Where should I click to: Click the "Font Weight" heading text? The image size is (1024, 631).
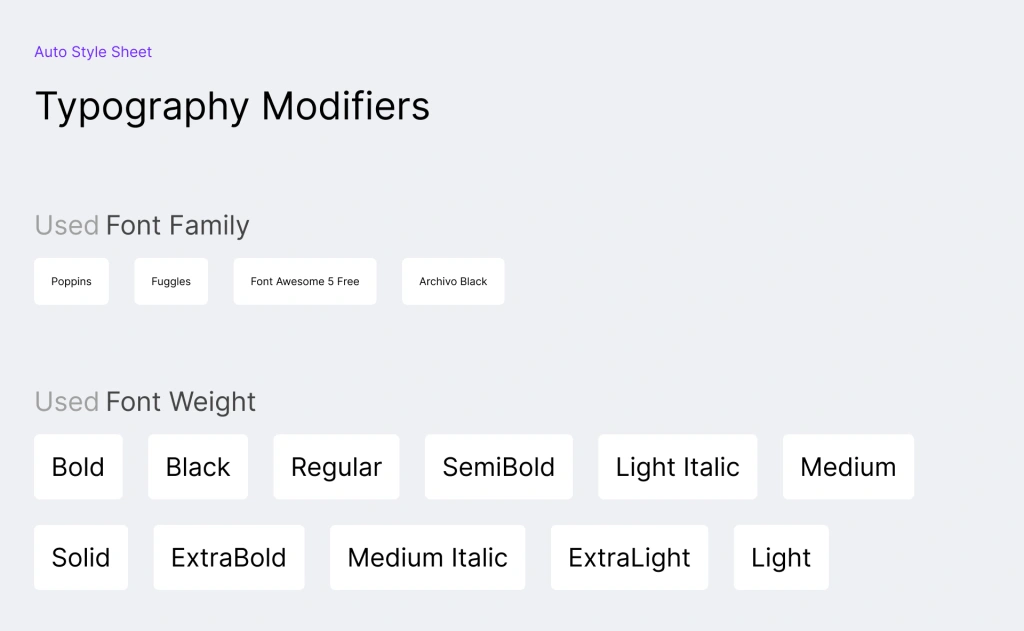click(x=181, y=402)
